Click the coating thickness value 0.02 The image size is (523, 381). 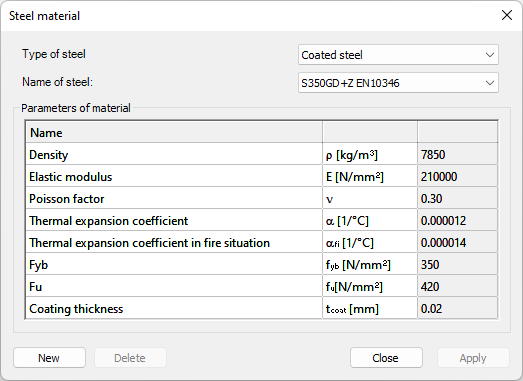(457, 309)
